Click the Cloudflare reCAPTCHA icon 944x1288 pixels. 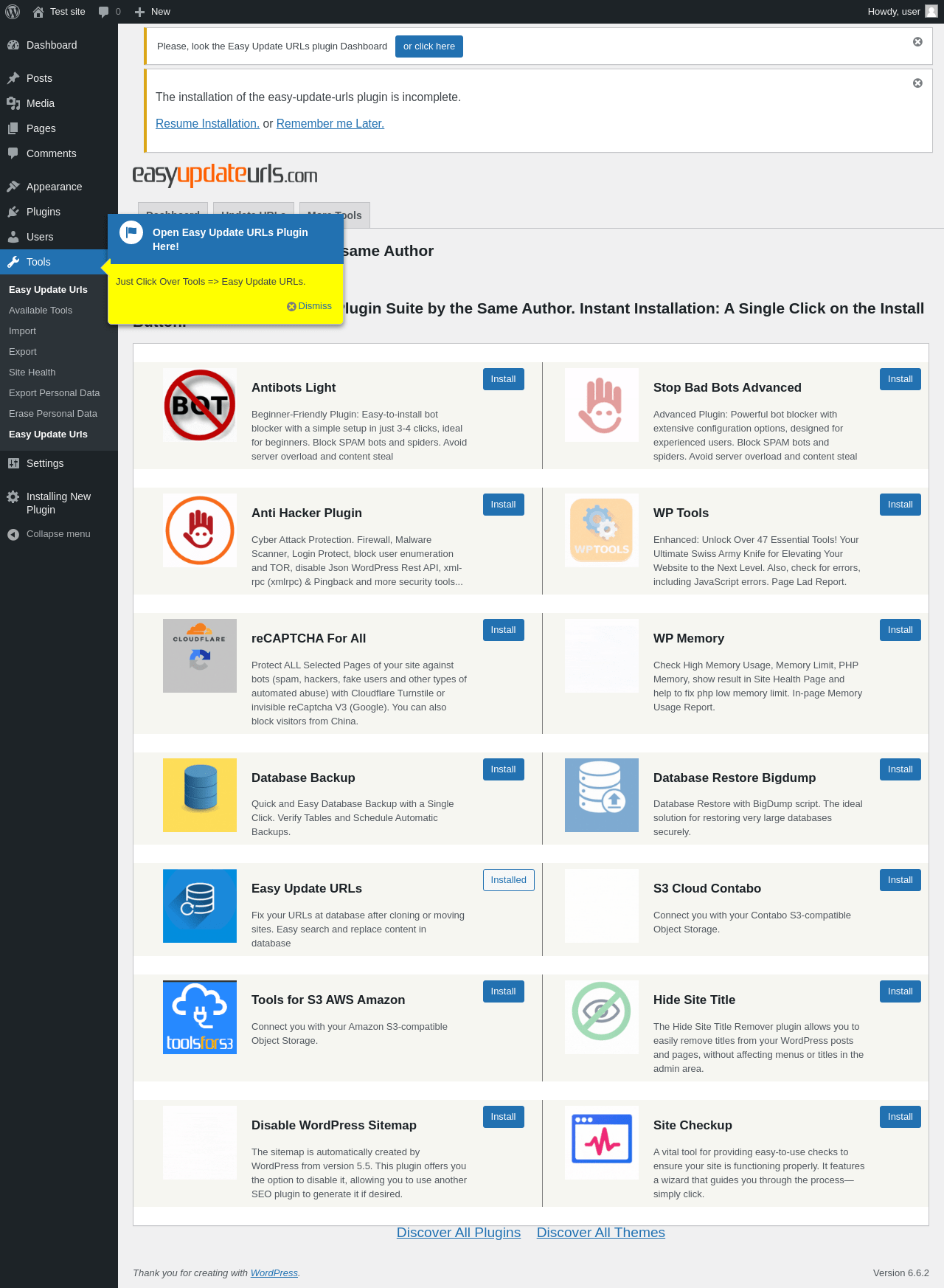(200, 656)
